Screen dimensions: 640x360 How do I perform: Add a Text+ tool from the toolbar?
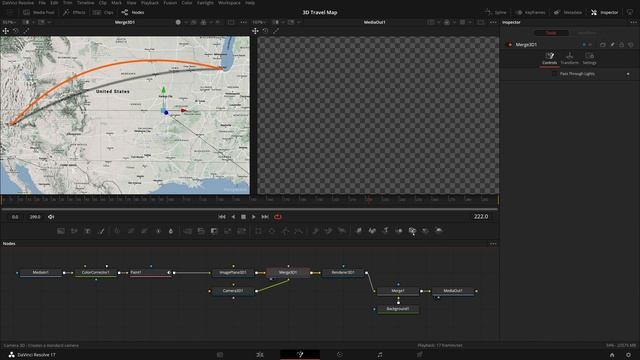pos(87,231)
